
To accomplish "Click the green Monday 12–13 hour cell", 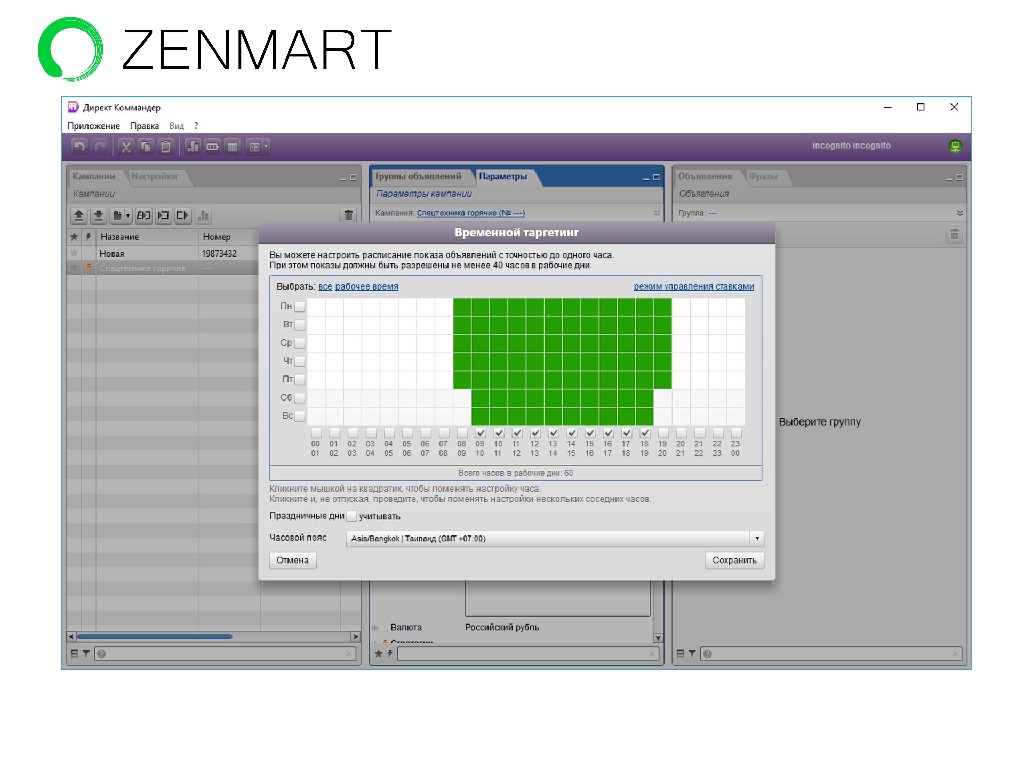I will [535, 306].
